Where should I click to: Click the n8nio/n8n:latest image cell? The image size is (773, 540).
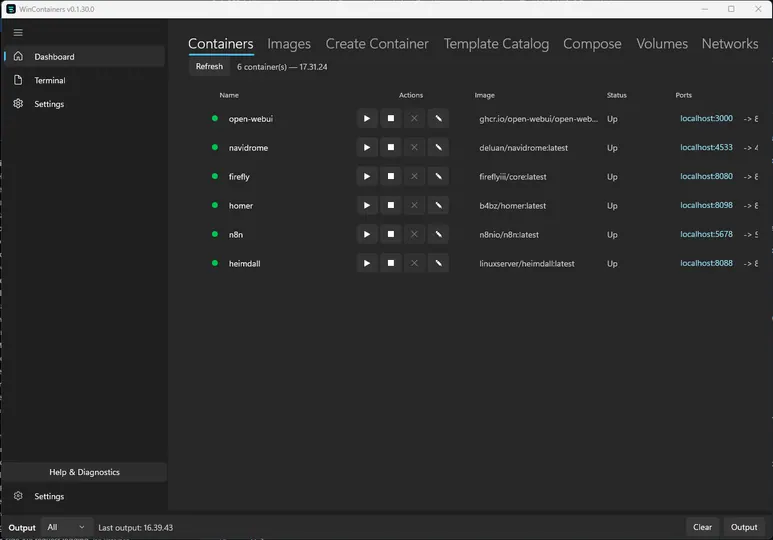point(509,235)
